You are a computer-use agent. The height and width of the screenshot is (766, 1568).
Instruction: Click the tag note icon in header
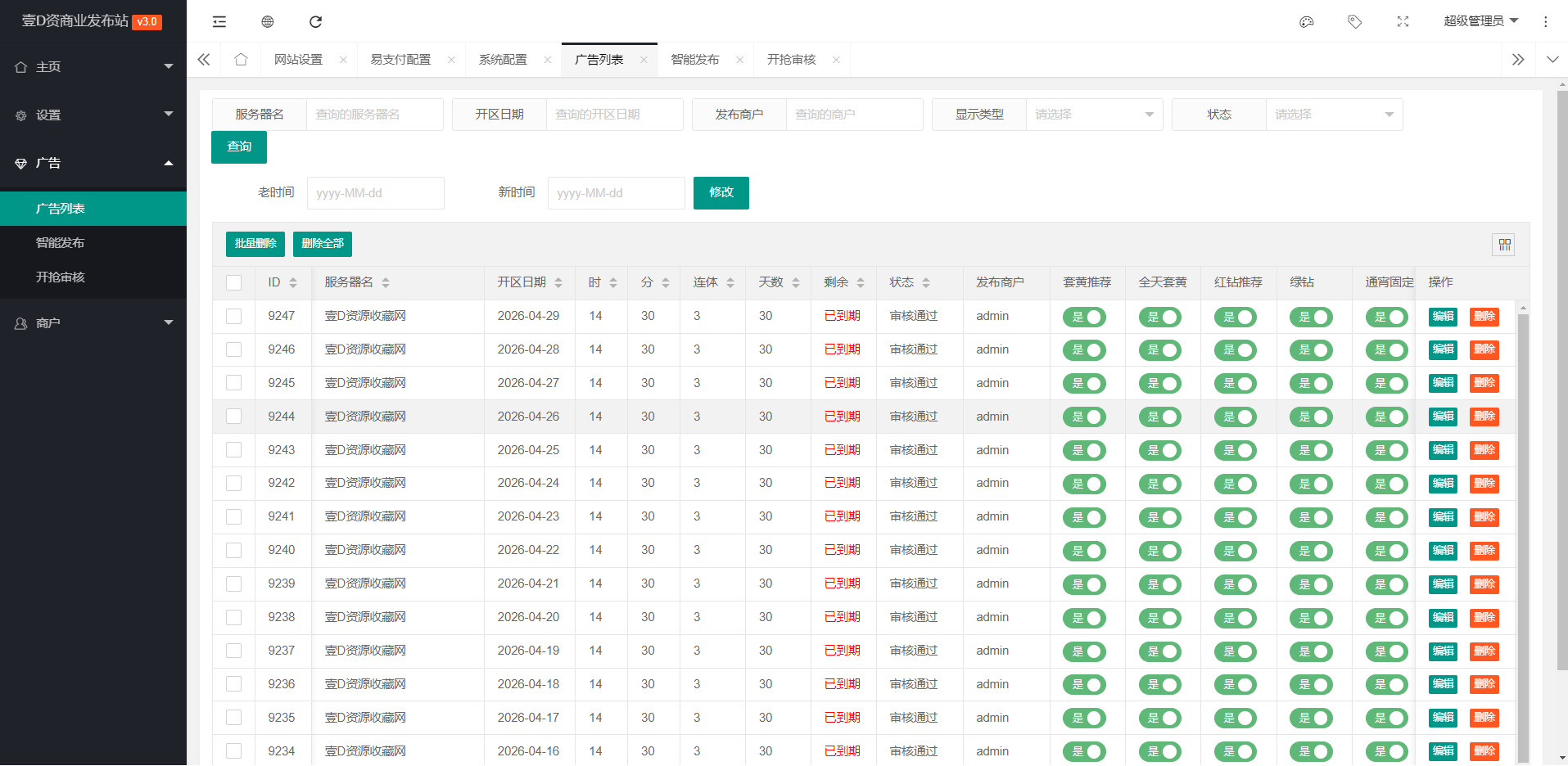point(1355,21)
